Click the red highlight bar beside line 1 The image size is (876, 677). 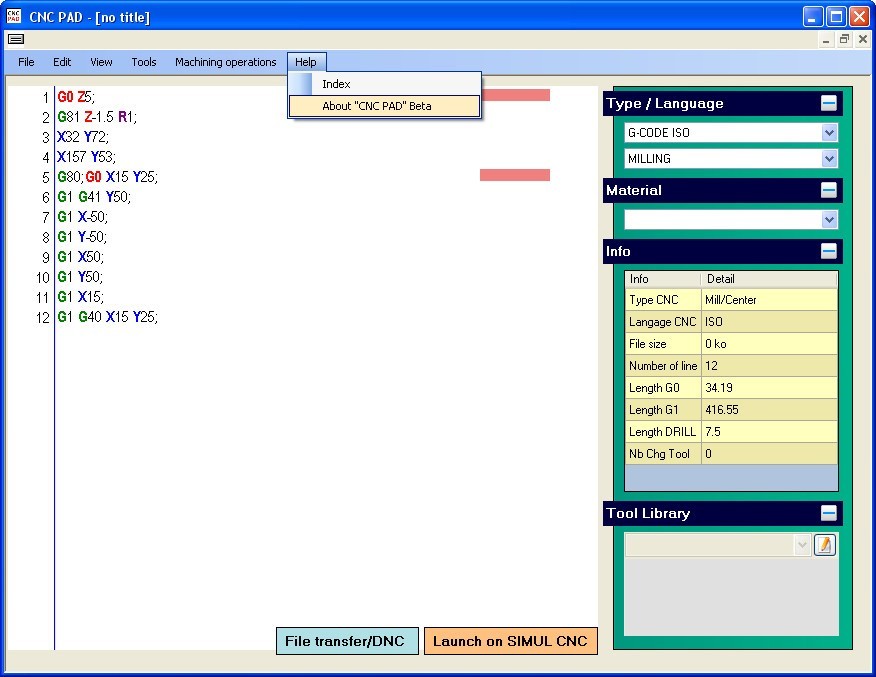click(514, 94)
